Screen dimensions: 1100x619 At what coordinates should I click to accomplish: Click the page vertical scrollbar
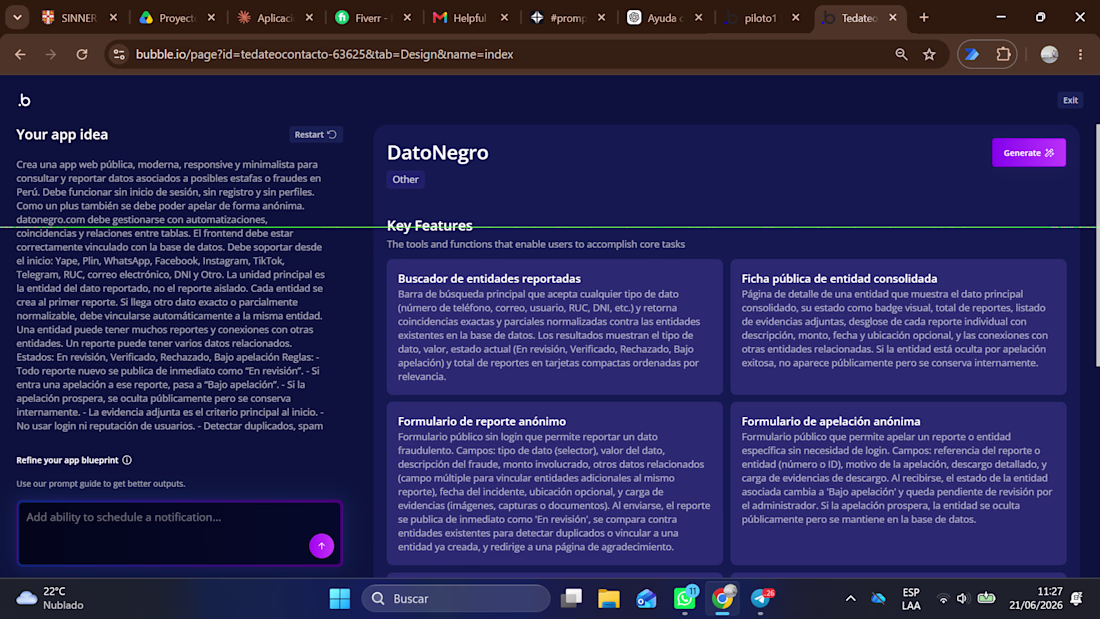(x=1096, y=246)
